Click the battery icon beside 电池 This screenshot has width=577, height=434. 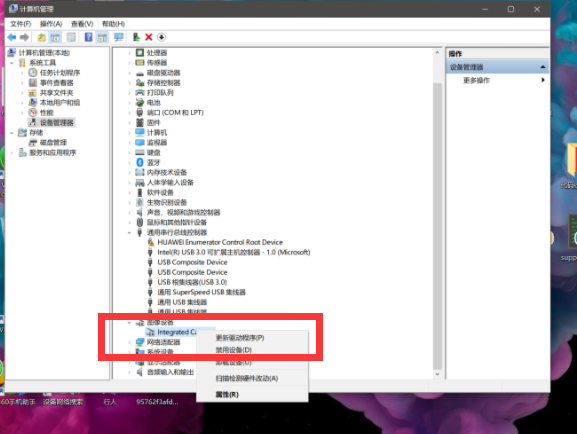tap(140, 103)
